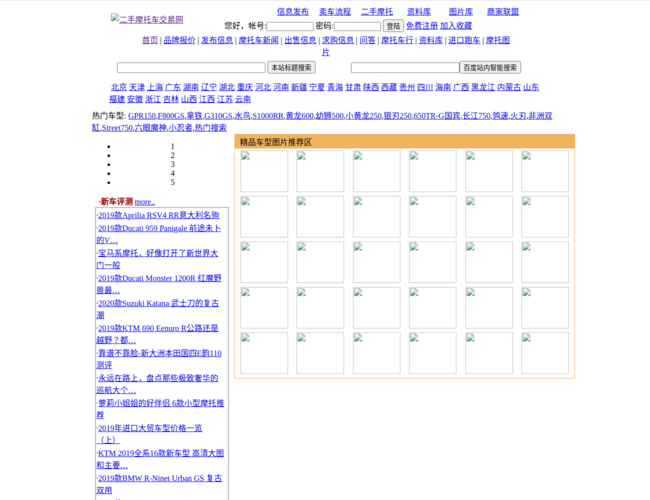This screenshot has width=650, height=500.
Task: Click the bottom-left thumbnail in the picture grid
Action: [264, 353]
